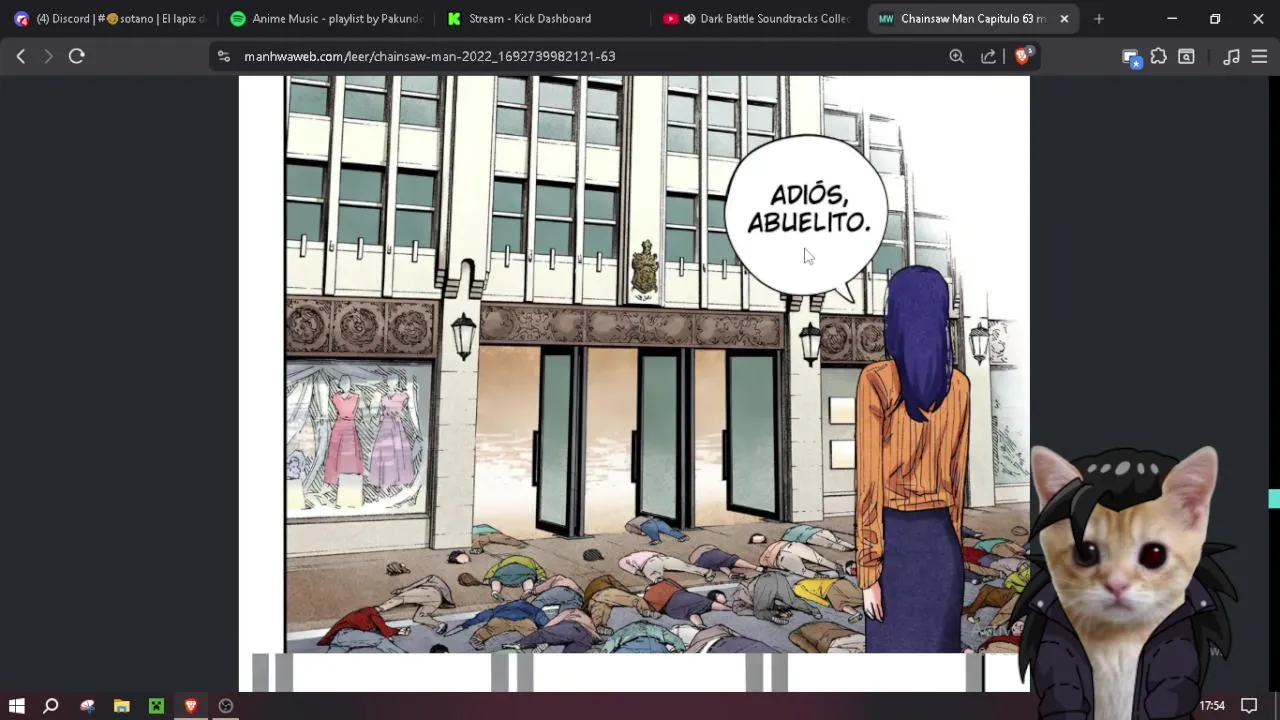Close the Chainsaw Man tab
This screenshot has height=720, width=1280.
click(1064, 19)
